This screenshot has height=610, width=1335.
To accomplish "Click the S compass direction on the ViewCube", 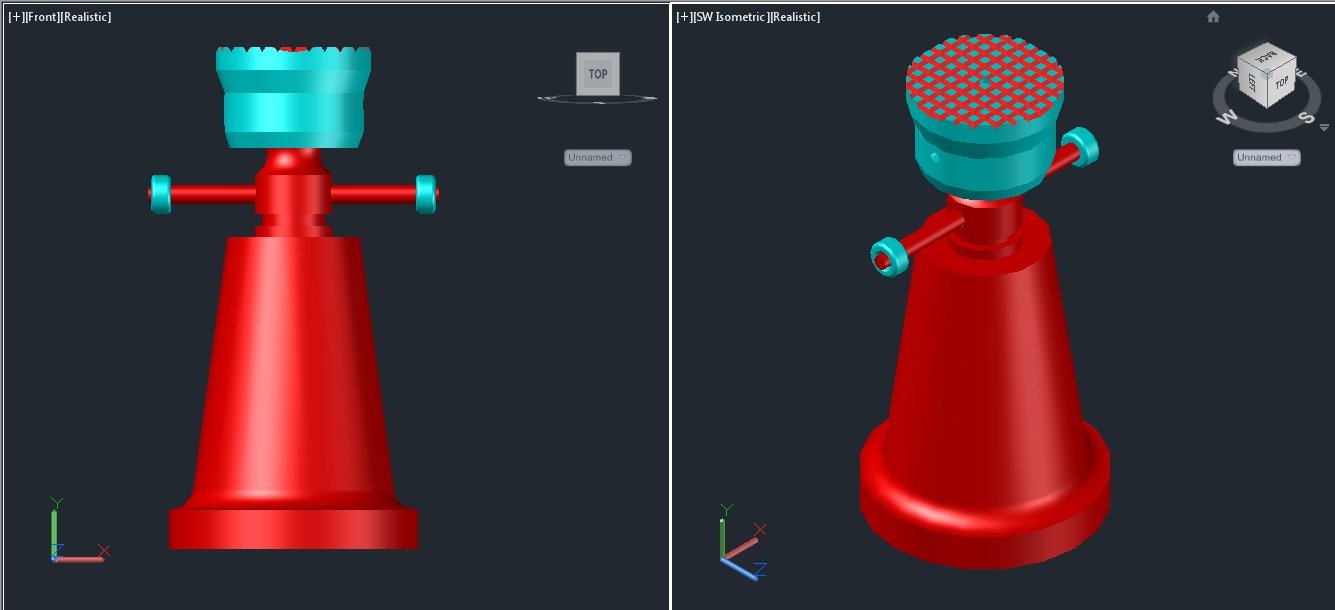I will click(1308, 116).
